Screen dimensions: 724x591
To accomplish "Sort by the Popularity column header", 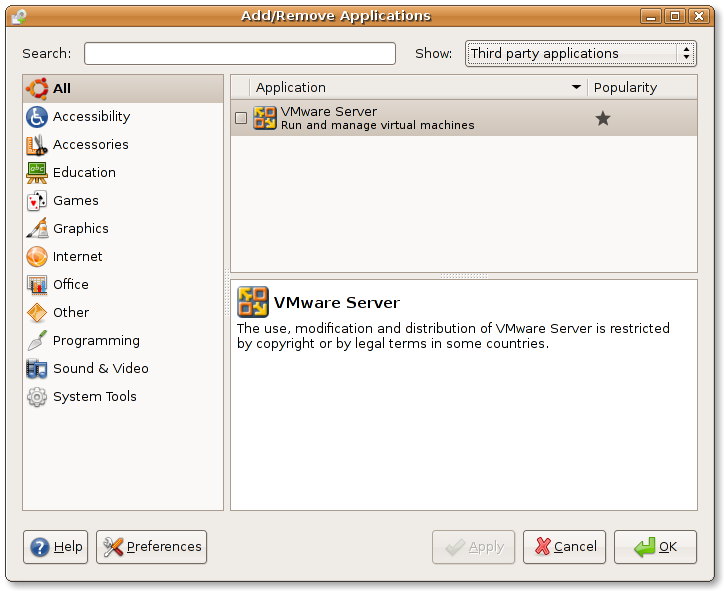I will coord(642,87).
